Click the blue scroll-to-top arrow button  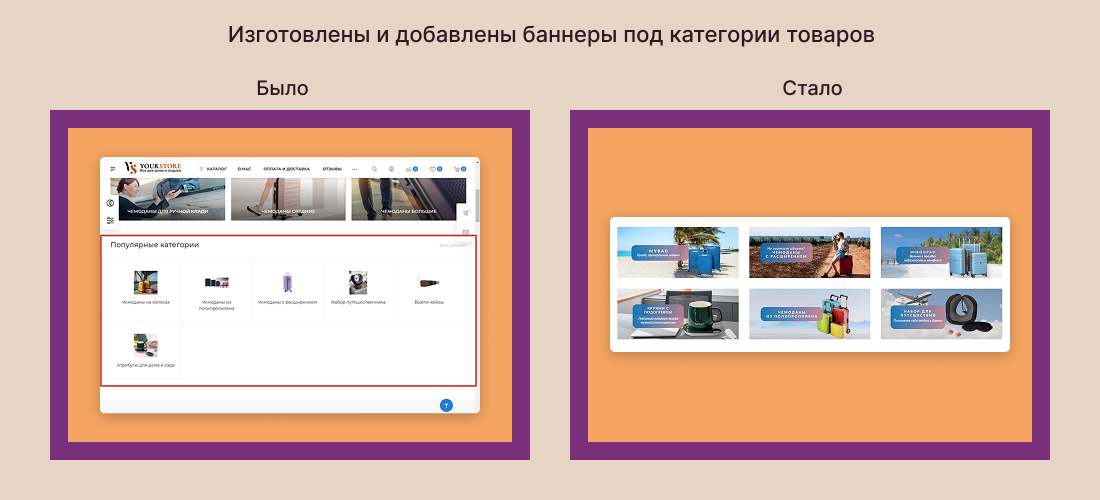point(446,405)
